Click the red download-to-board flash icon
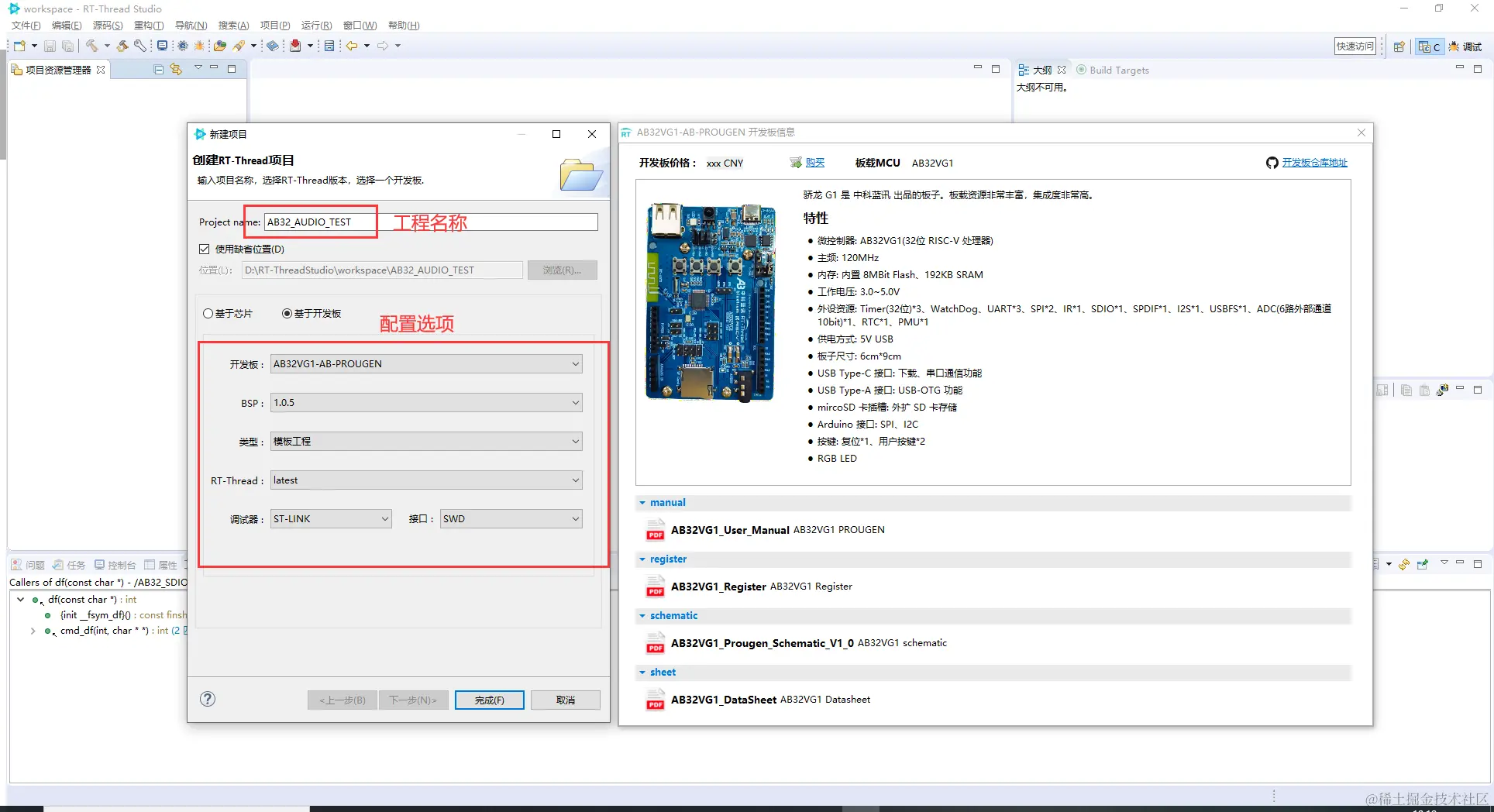The height and width of the screenshot is (812, 1494). pos(295,46)
